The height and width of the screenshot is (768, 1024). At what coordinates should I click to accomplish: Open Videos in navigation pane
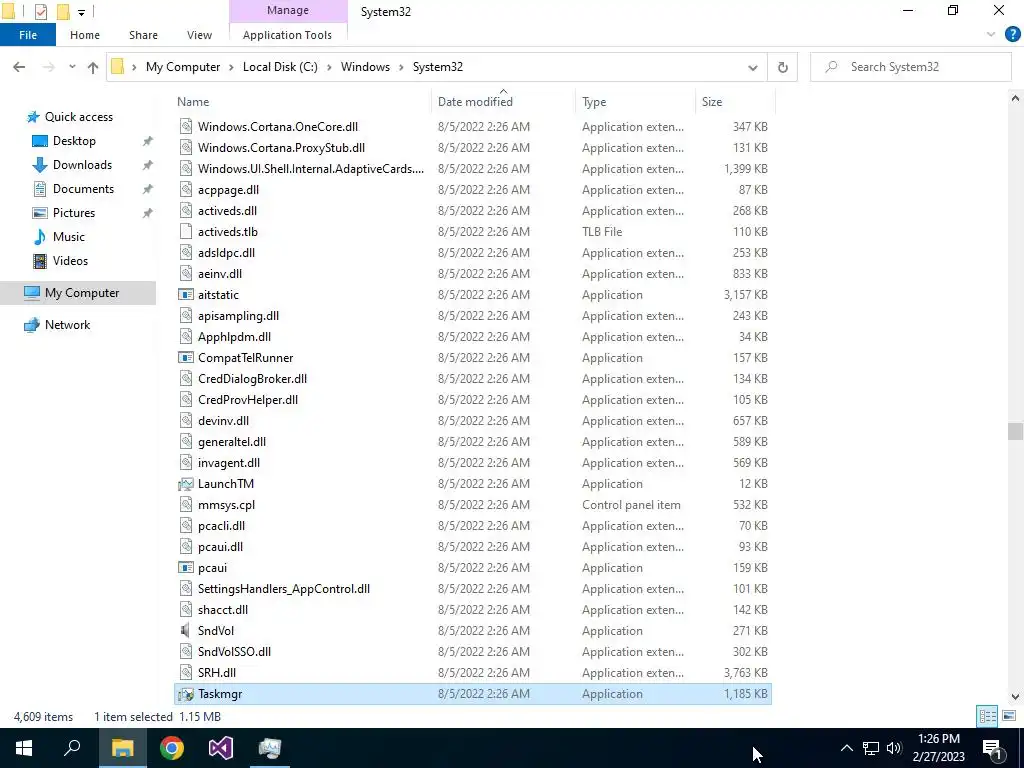[x=71, y=261]
